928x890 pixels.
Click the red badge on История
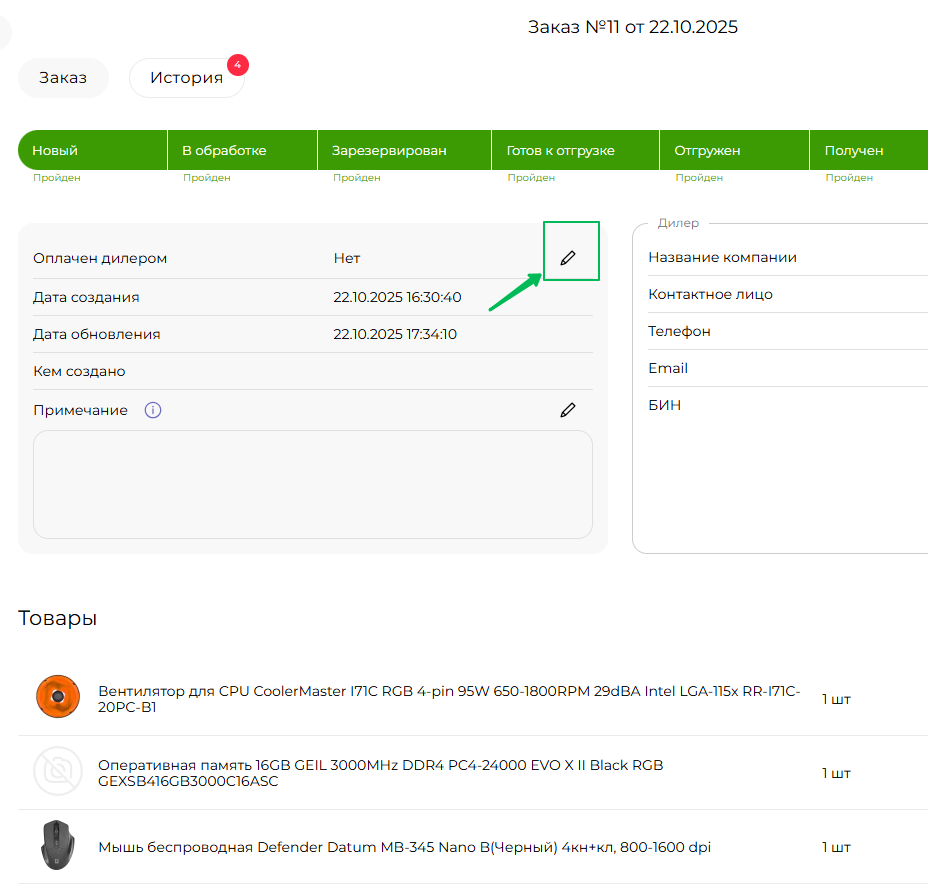(237, 65)
